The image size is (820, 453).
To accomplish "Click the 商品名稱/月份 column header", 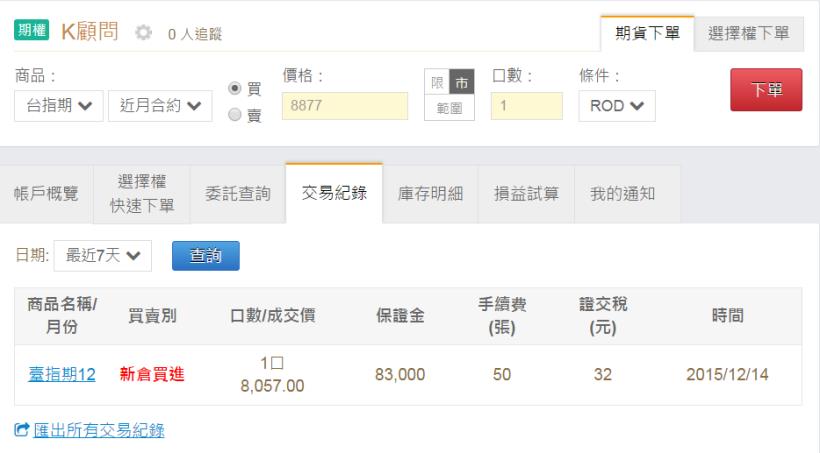I will pos(62,315).
